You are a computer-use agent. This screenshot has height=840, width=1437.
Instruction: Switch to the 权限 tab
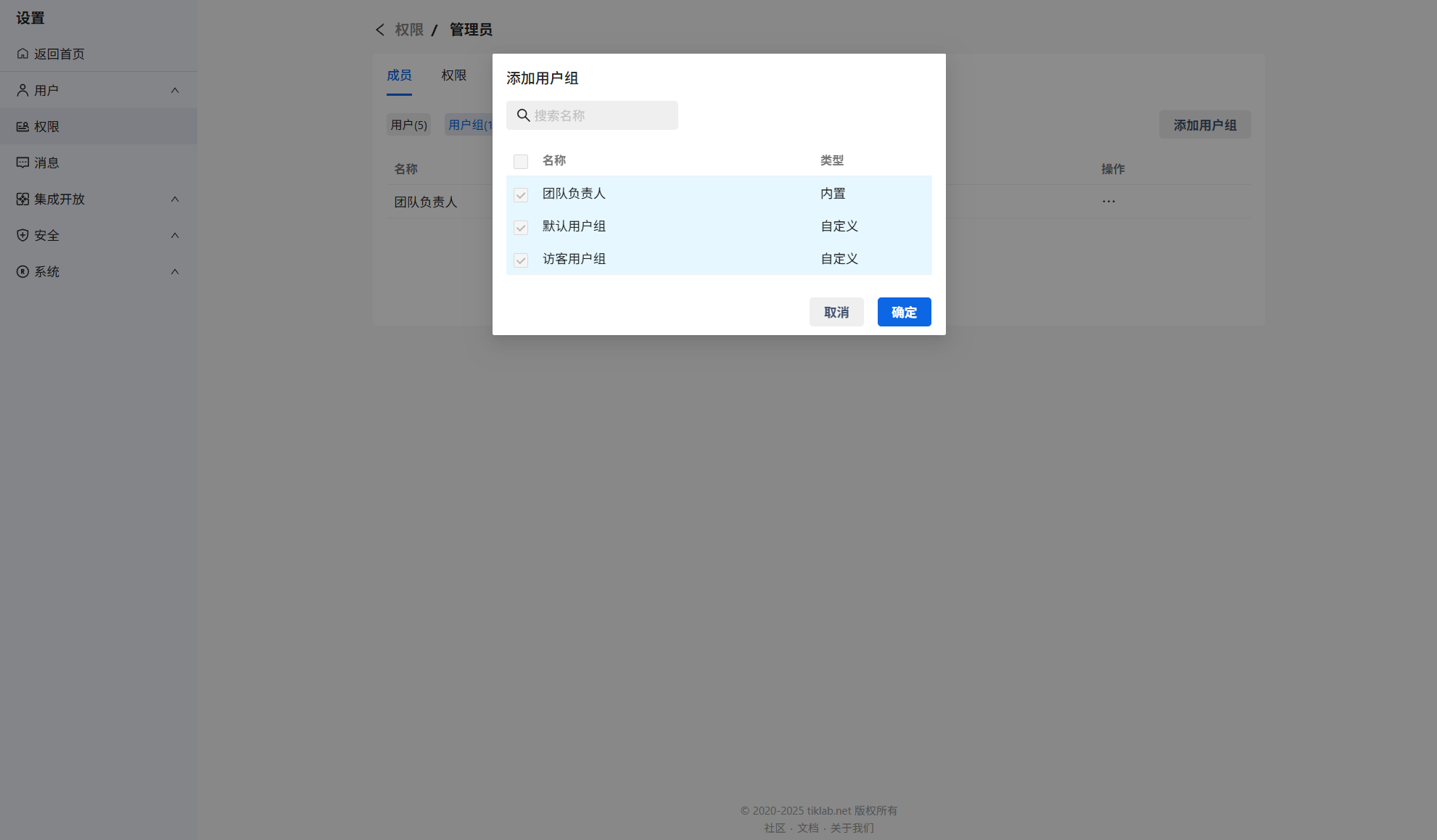pyautogui.click(x=453, y=75)
